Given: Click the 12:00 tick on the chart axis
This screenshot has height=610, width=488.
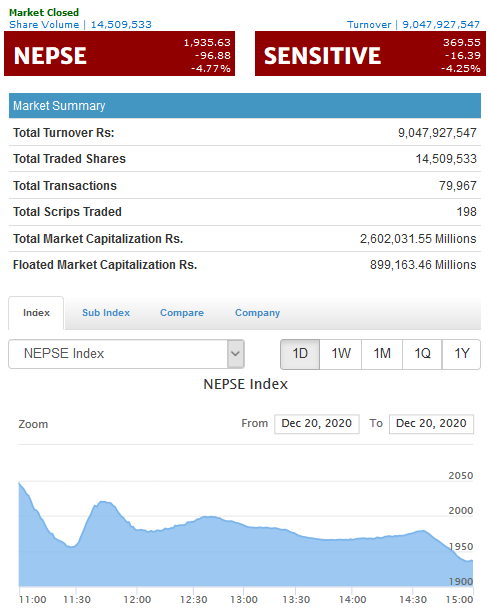Looking at the screenshot, I should click(137, 599).
